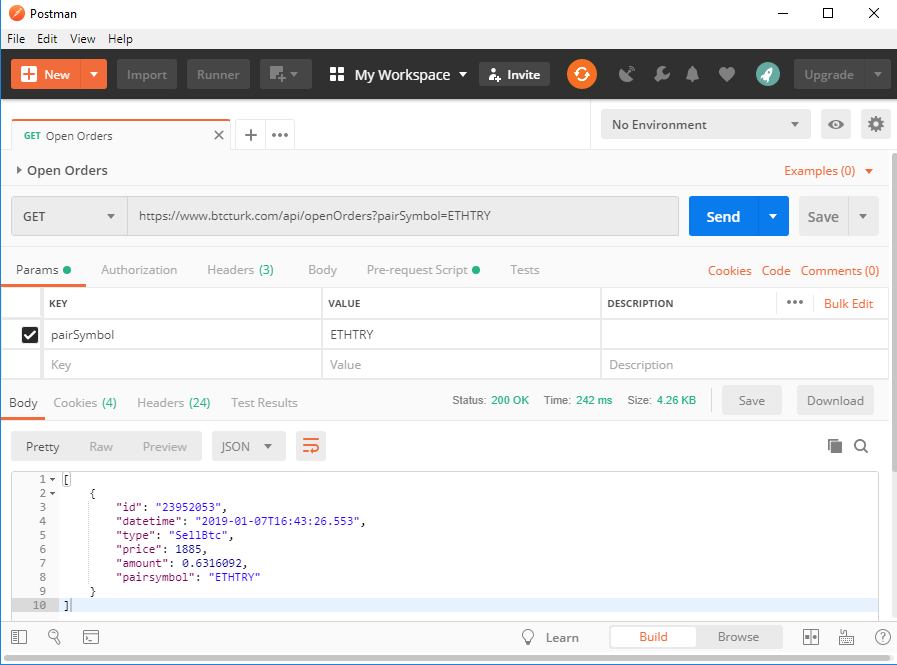The height and width of the screenshot is (665, 897).
Task: Open the help question mark icon
Action: 883,637
